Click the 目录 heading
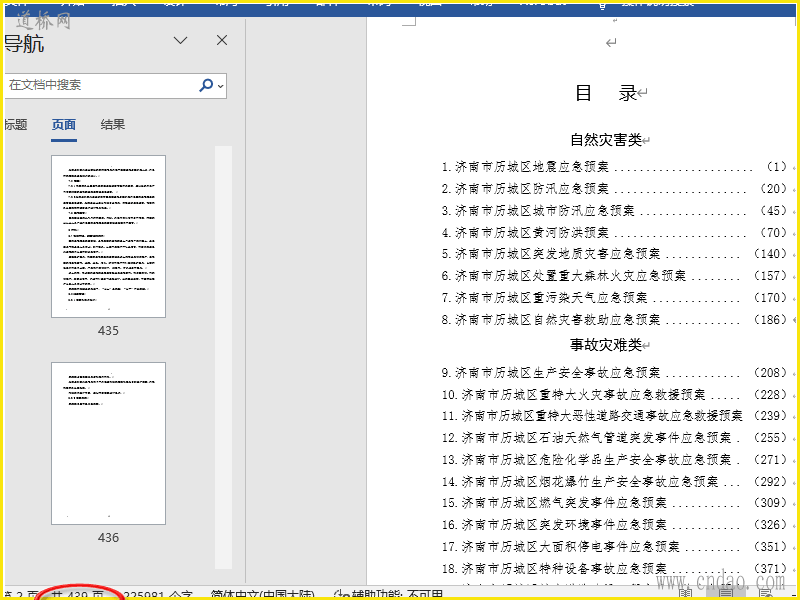 pyautogui.click(x=606, y=93)
